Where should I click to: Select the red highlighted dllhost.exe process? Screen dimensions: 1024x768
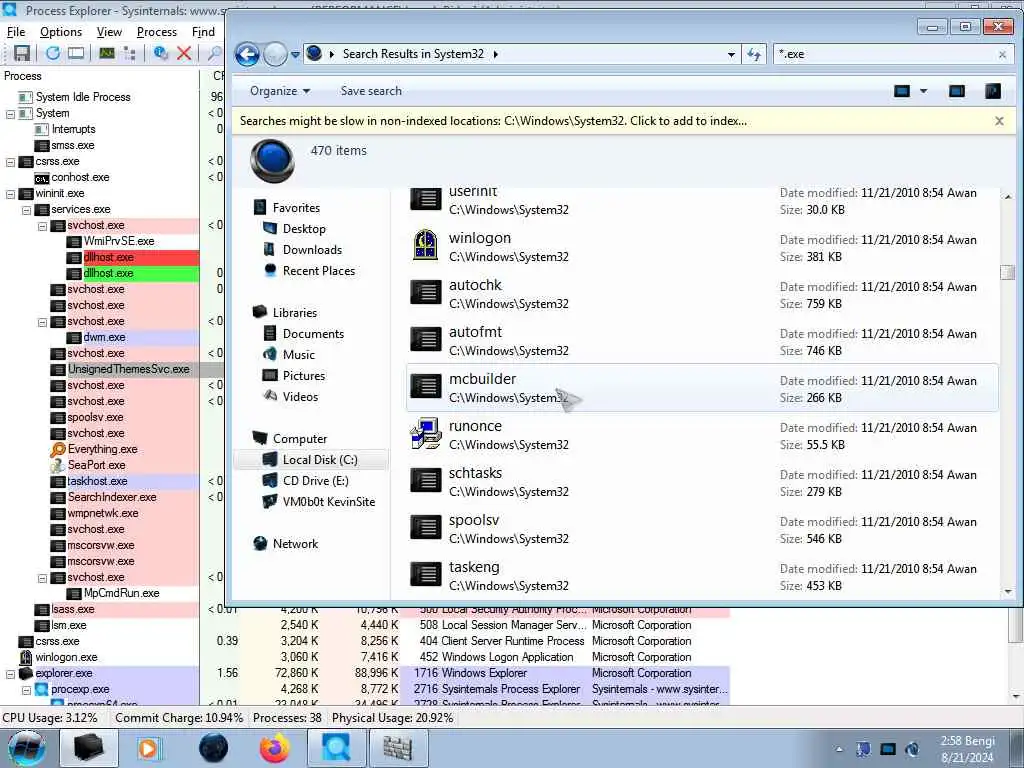click(108, 257)
